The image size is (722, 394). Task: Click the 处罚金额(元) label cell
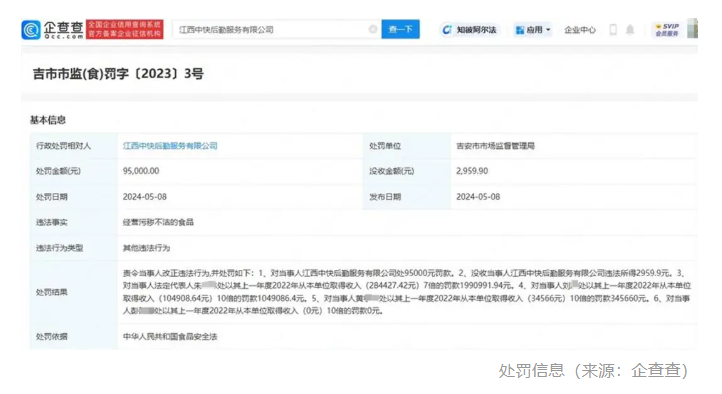click(x=74, y=171)
